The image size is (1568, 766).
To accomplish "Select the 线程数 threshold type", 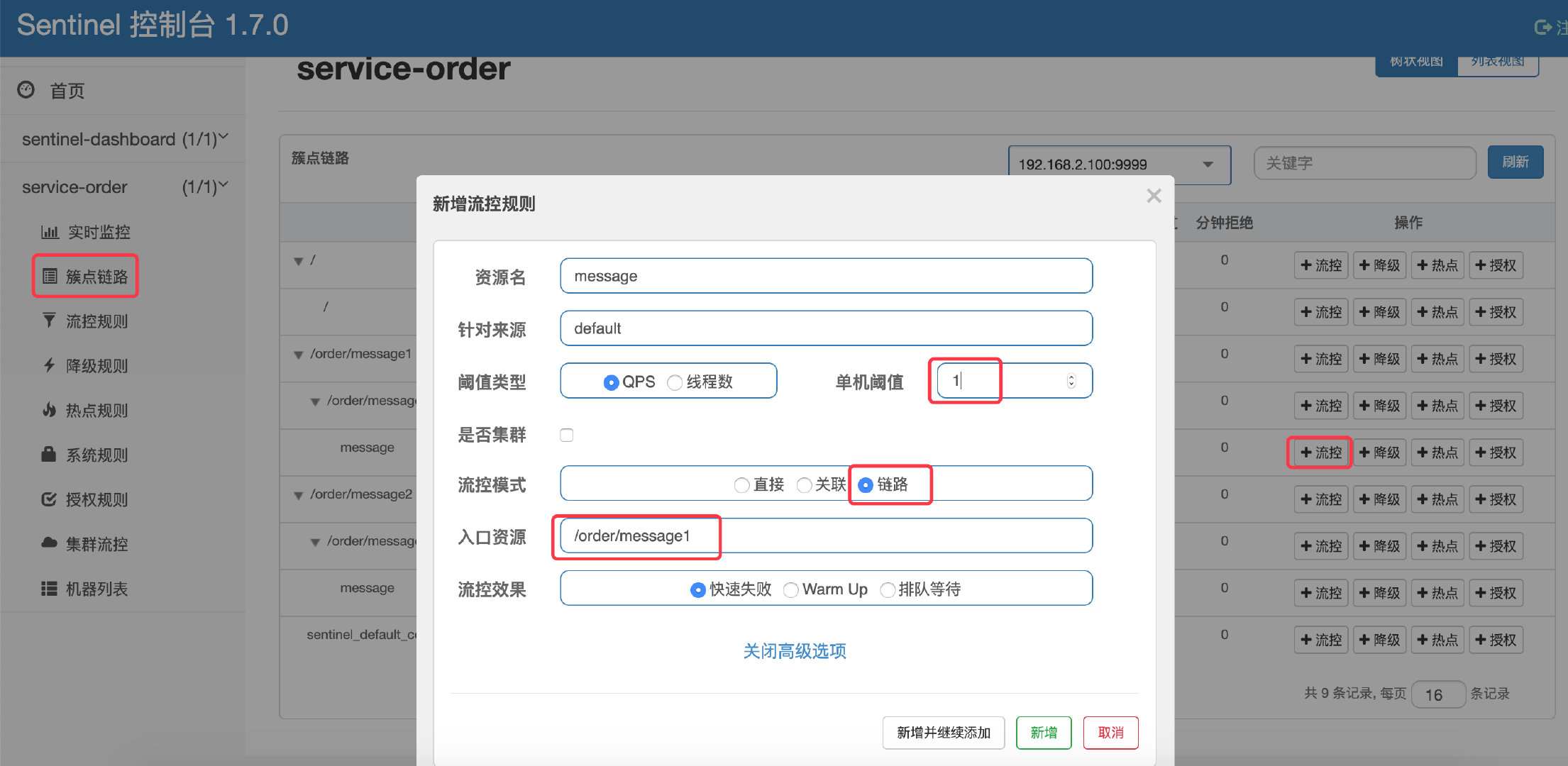I will (675, 382).
